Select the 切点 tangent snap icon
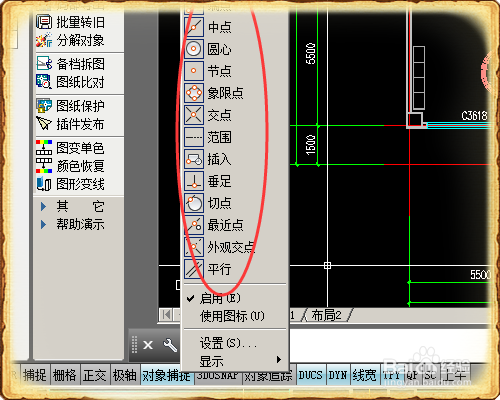 pos(194,203)
